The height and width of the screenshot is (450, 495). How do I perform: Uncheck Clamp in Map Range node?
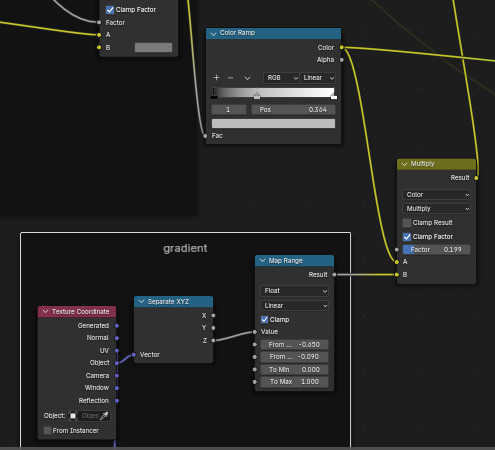pos(264,320)
